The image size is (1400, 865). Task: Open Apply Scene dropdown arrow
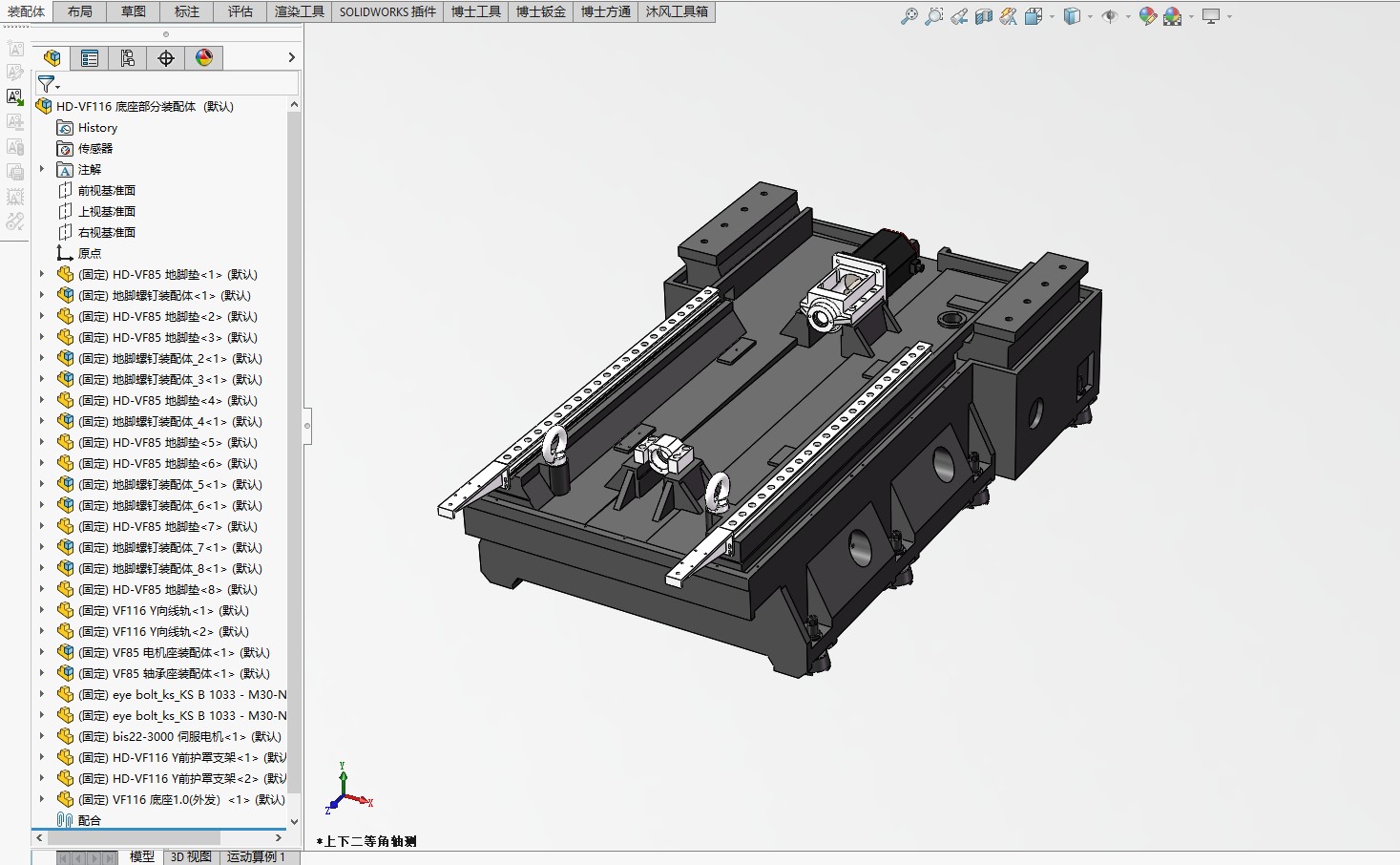pos(1191,16)
